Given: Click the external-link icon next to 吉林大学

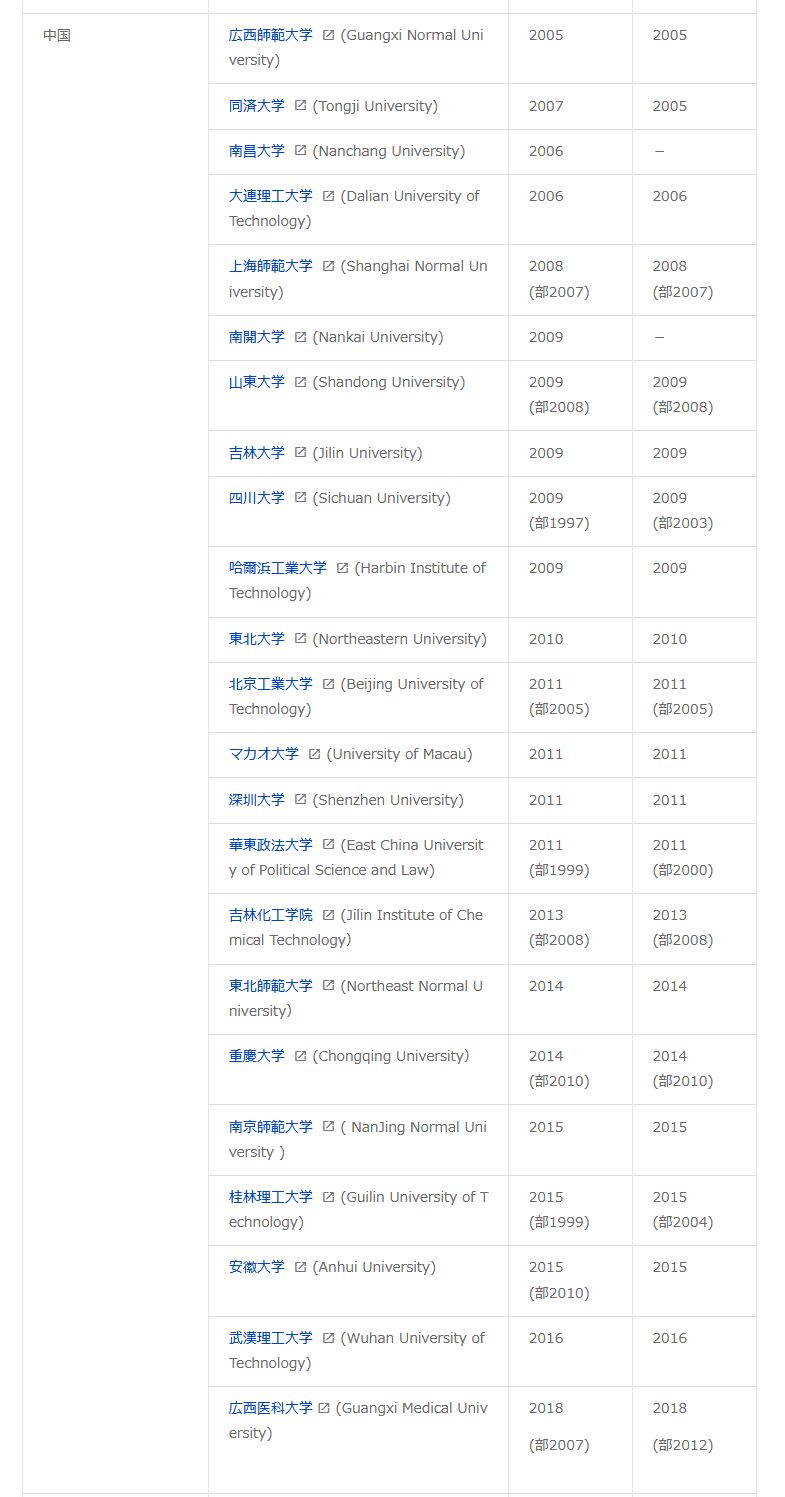Looking at the screenshot, I should point(300,453).
